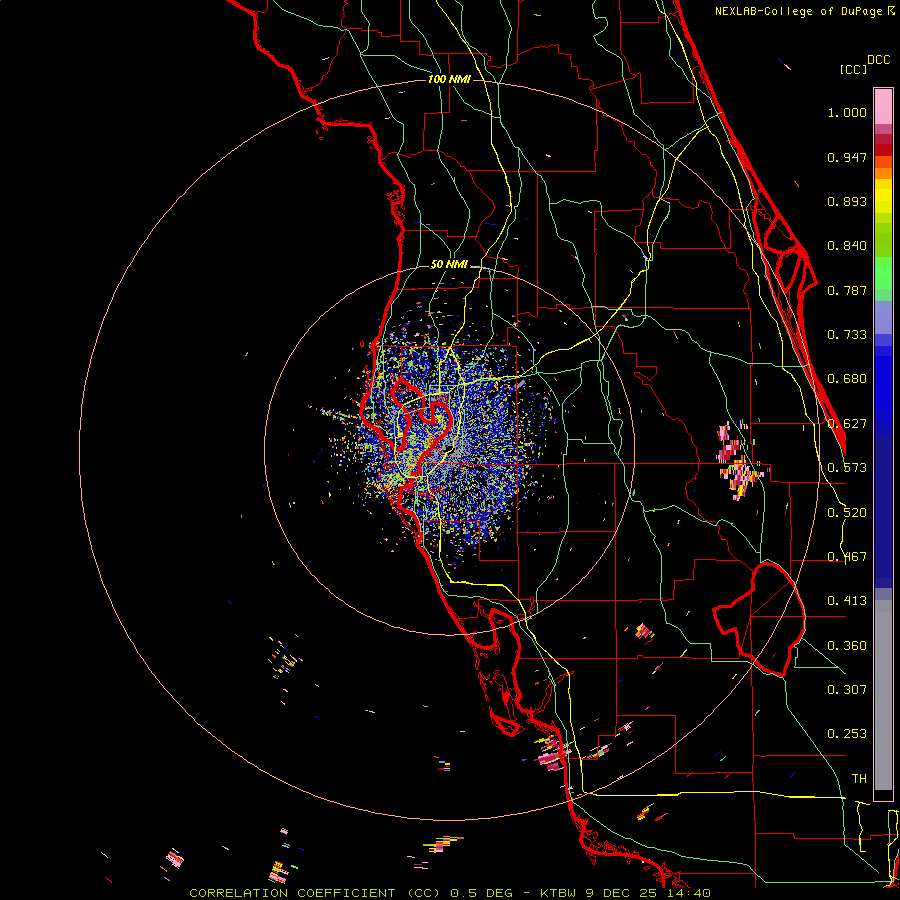This screenshot has width=900, height=900.
Task: Click the KTBW radar site at the echo center
Action: pyautogui.click(x=451, y=451)
